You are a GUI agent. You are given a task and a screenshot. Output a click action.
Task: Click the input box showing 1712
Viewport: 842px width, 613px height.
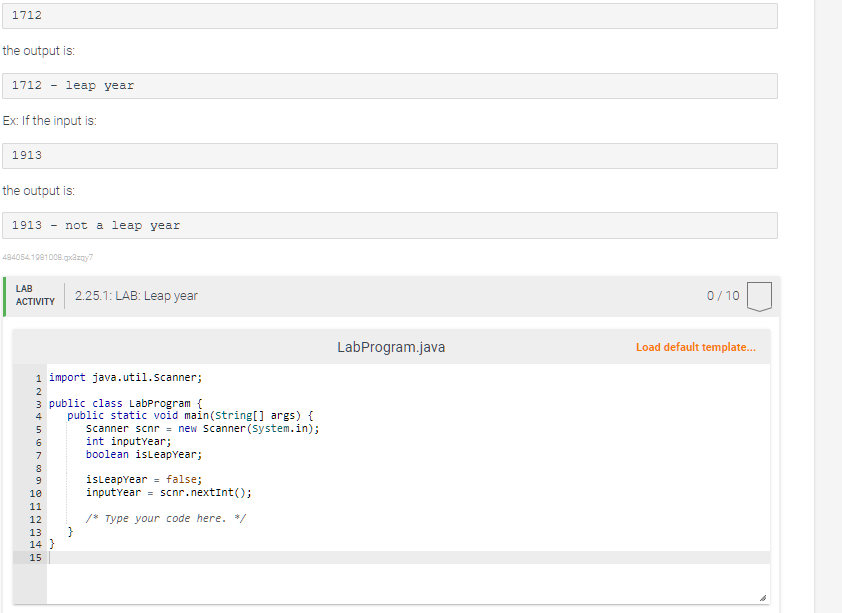click(390, 15)
